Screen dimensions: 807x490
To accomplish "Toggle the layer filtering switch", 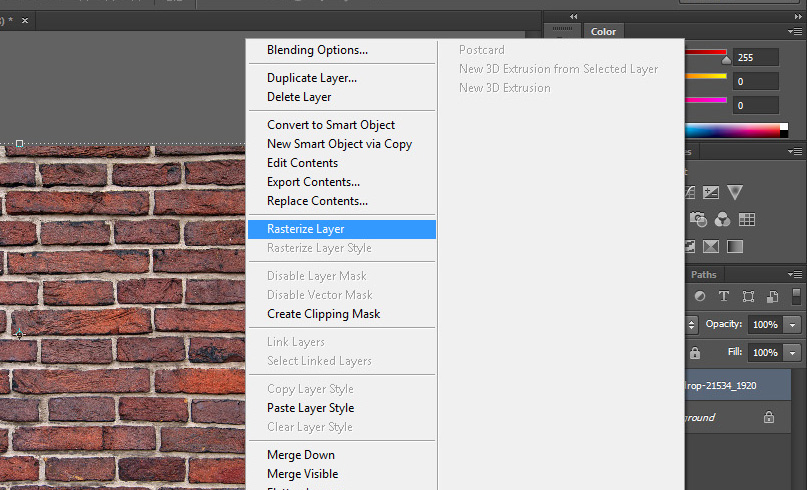I will tap(797, 297).
